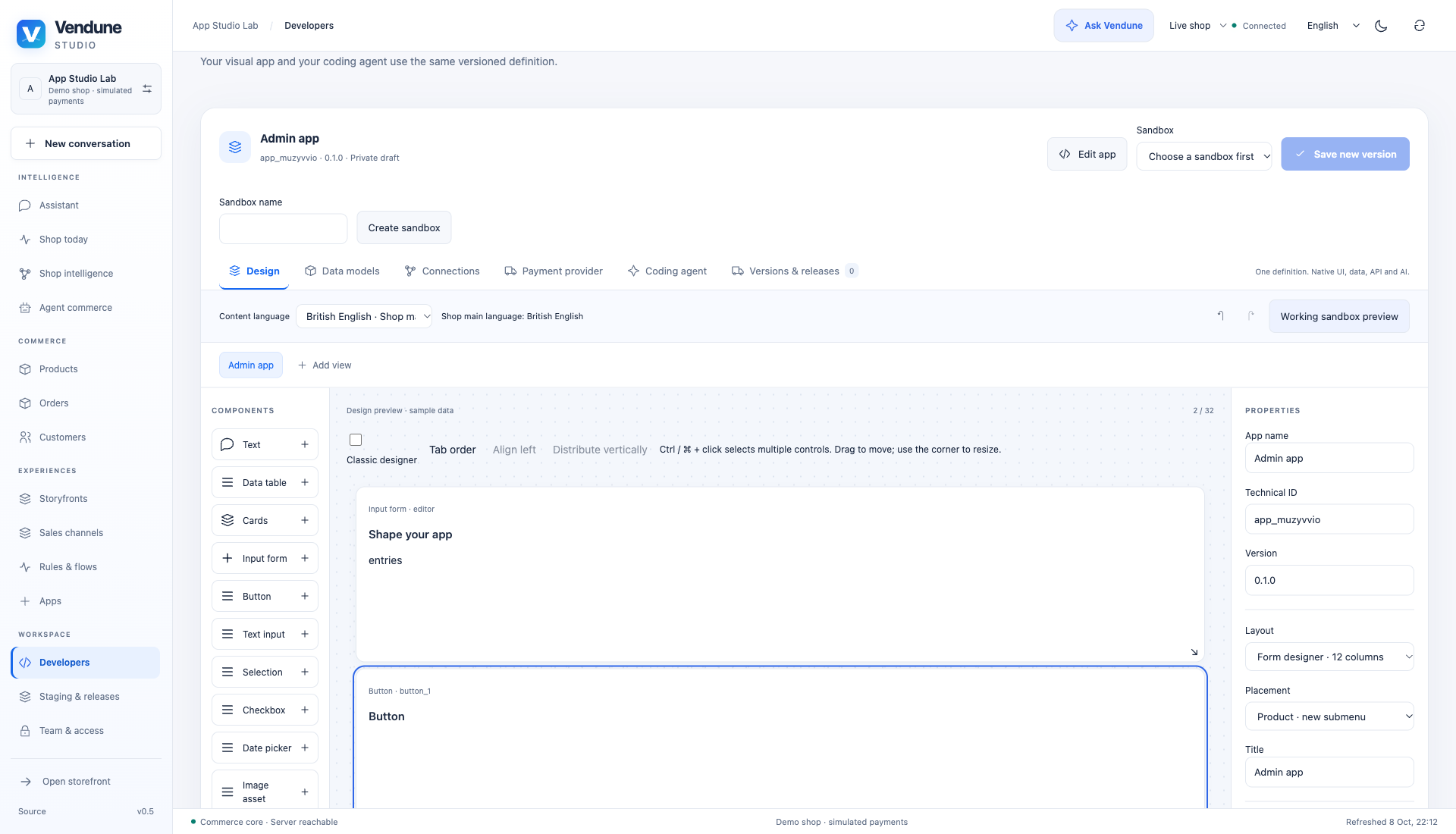Open the Live shop dropdown
1456x834 pixels.
[x=1197, y=26]
